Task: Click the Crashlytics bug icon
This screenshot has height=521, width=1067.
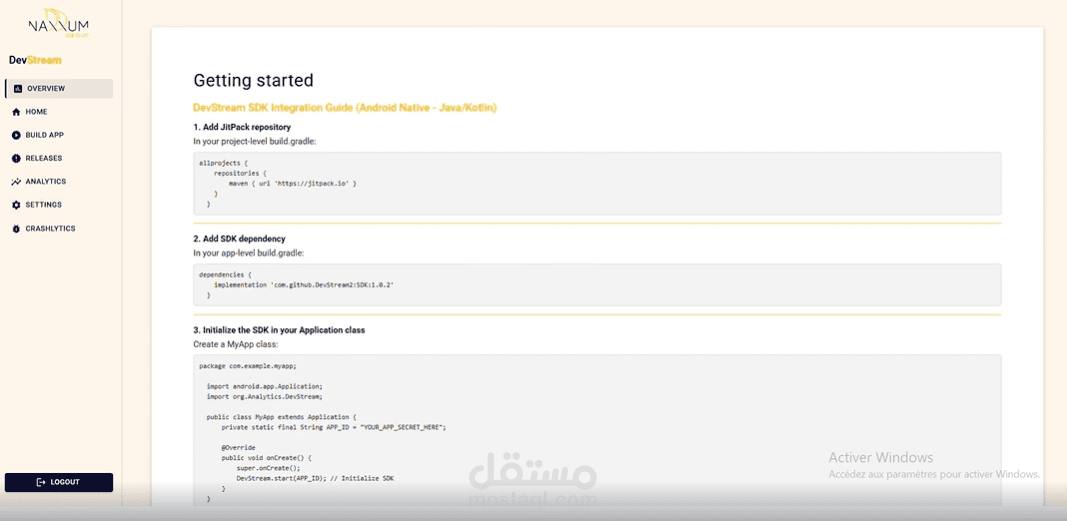Action: click(x=16, y=229)
